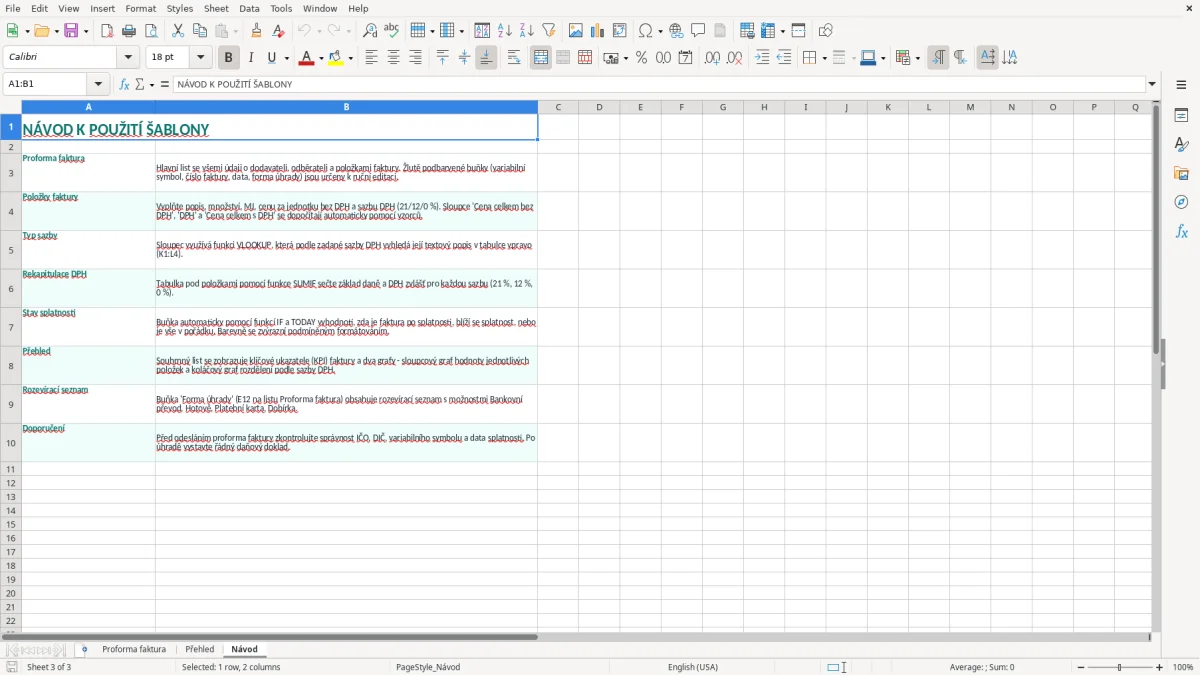Open Find and Replace icon
1200x675 pixels.
[x=370, y=31]
